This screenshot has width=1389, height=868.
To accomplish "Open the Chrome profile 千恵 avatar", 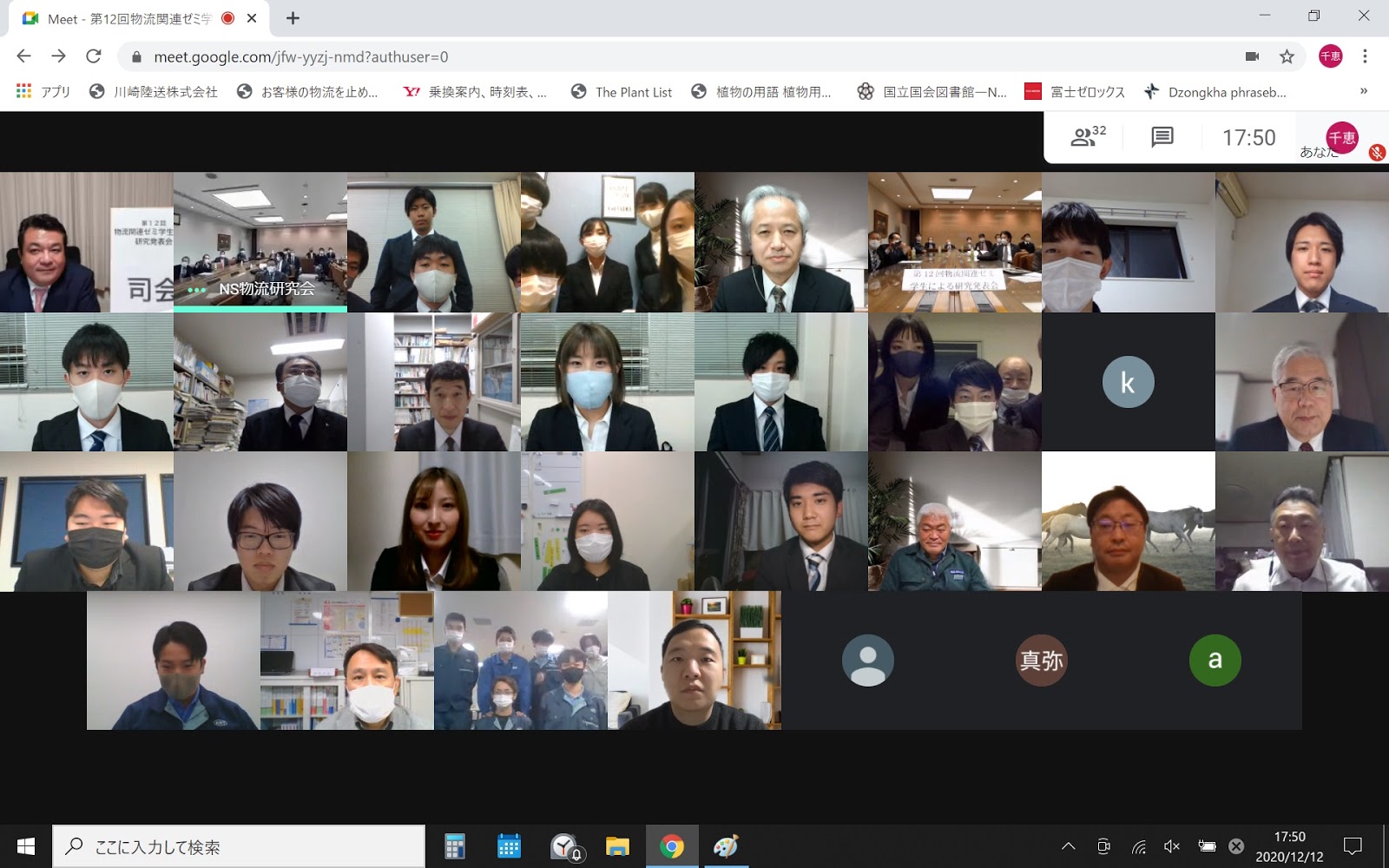I will coord(1330,56).
